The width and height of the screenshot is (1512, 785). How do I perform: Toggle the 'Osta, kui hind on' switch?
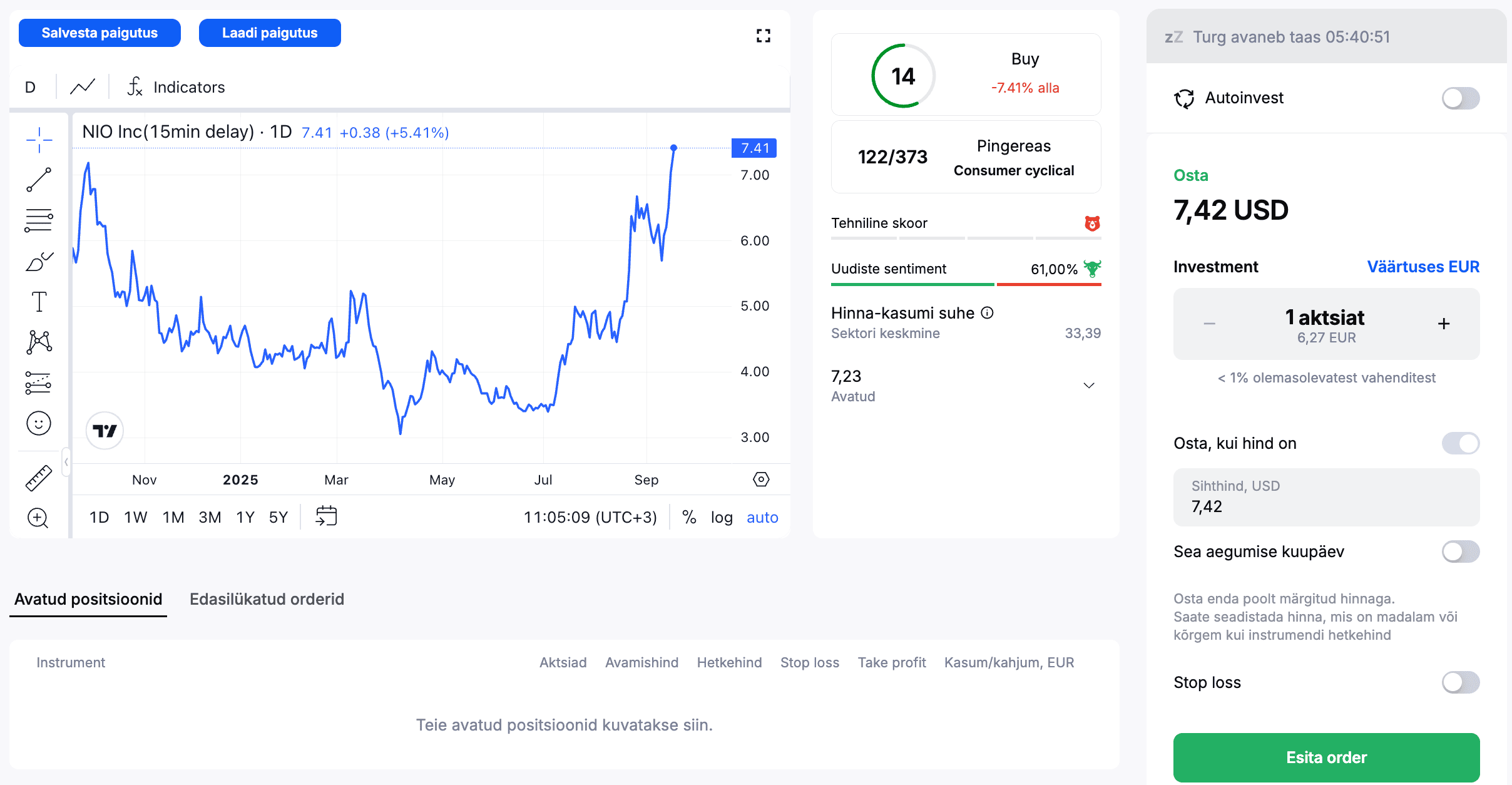click(x=1461, y=443)
